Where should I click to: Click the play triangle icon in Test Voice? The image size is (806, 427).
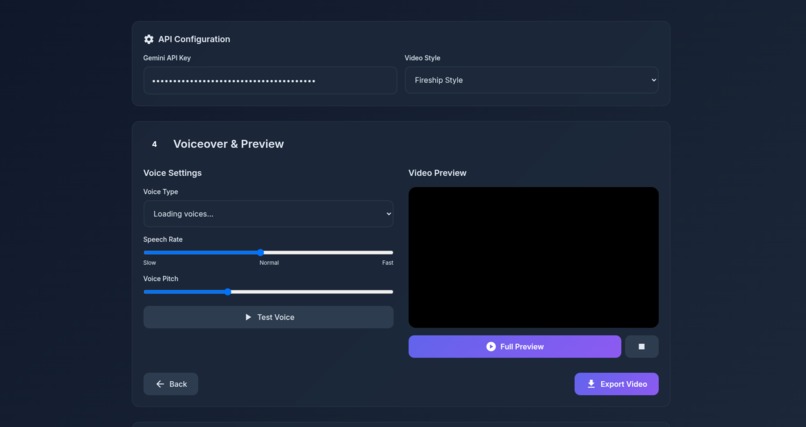[x=248, y=317]
